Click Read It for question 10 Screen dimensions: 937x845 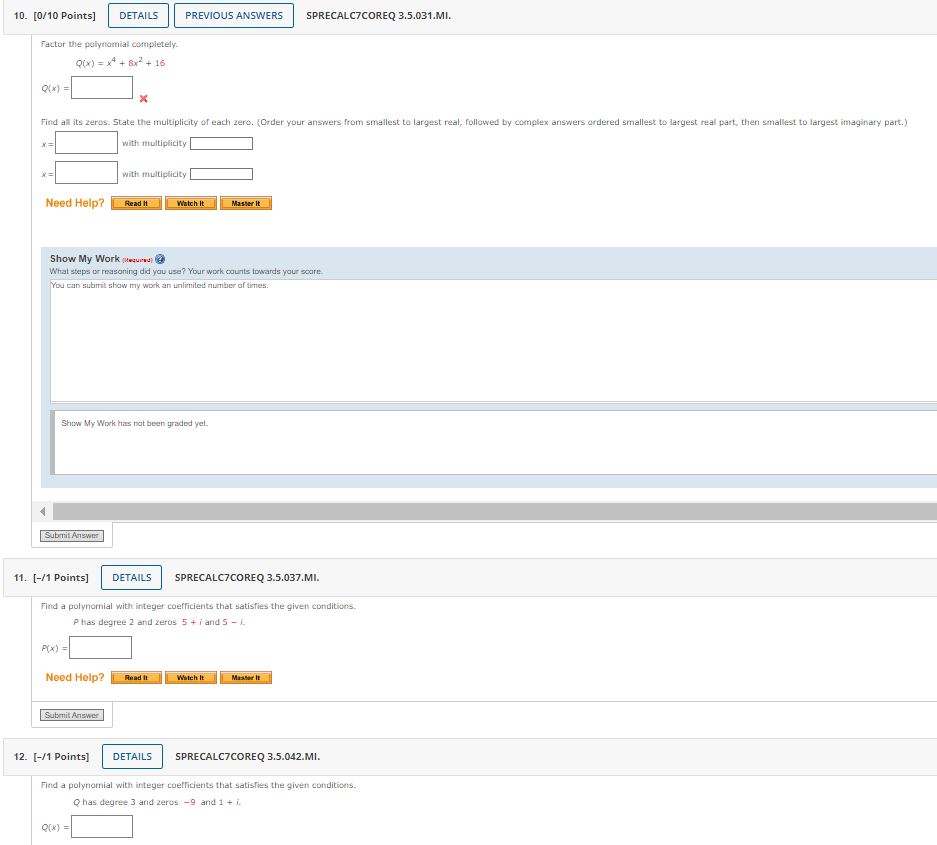tap(136, 202)
